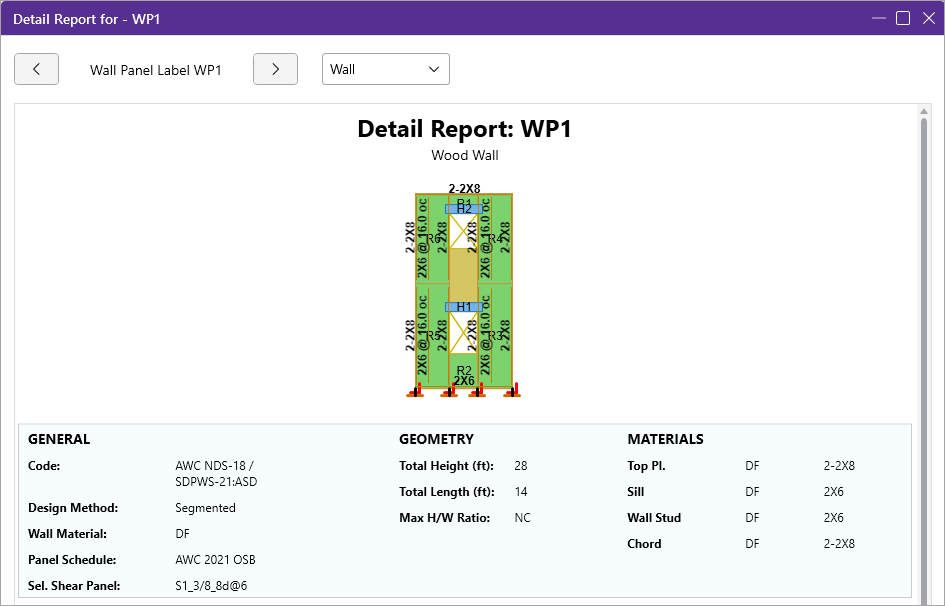Click the leftmost hold-down support symbol
Image resolution: width=945 pixels, height=606 pixels.
(417, 391)
